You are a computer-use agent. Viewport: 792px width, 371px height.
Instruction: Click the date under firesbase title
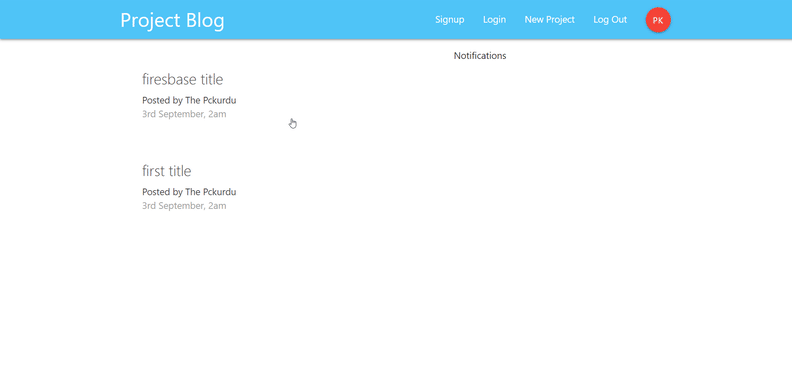pyautogui.click(x=184, y=114)
